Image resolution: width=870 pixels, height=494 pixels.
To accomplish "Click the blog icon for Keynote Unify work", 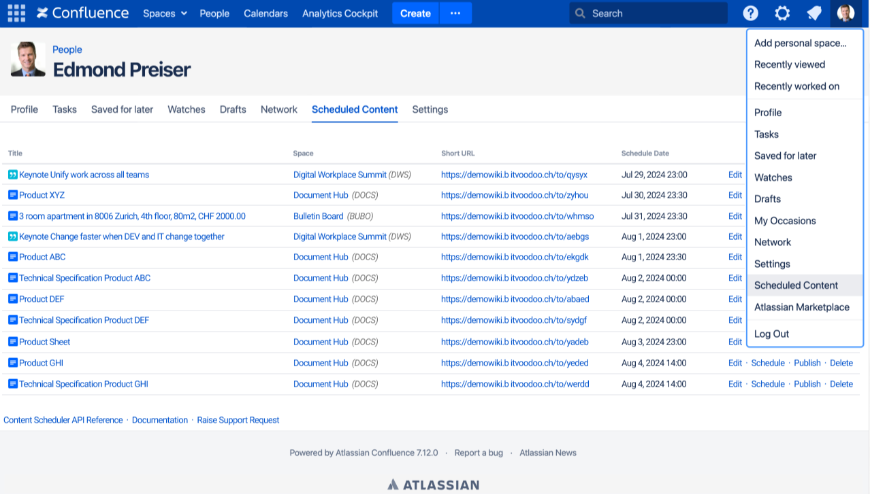I will [x=13, y=175].
